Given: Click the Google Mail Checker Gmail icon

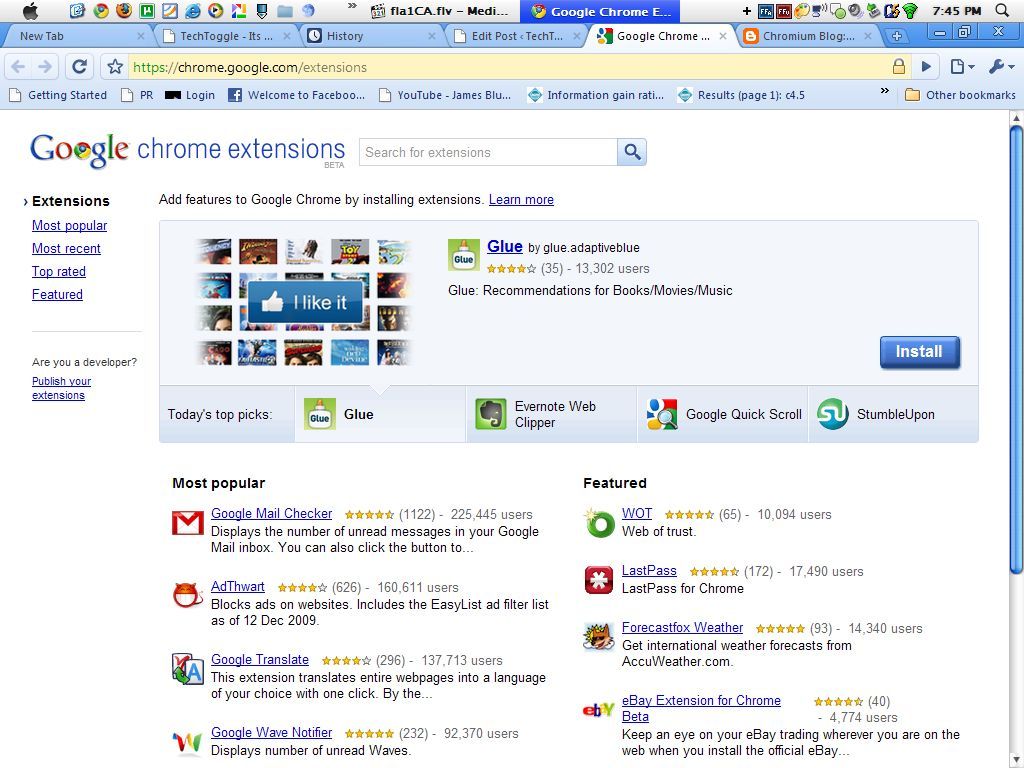Looking at the screenshot, I should (188, 523).
